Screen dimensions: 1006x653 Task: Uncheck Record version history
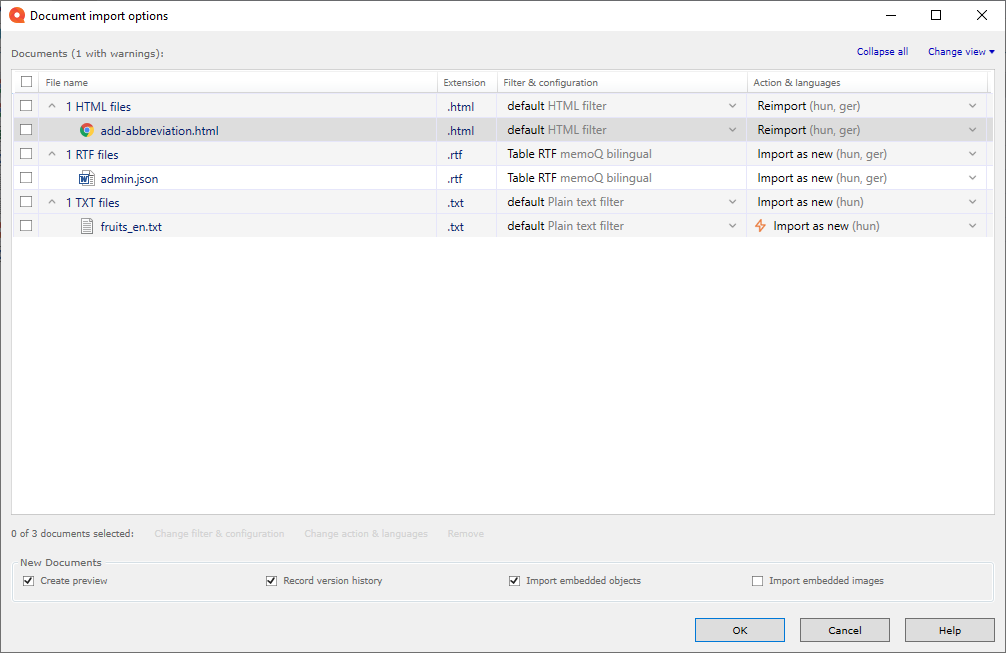pyautogui.click(x=271, y=580)
